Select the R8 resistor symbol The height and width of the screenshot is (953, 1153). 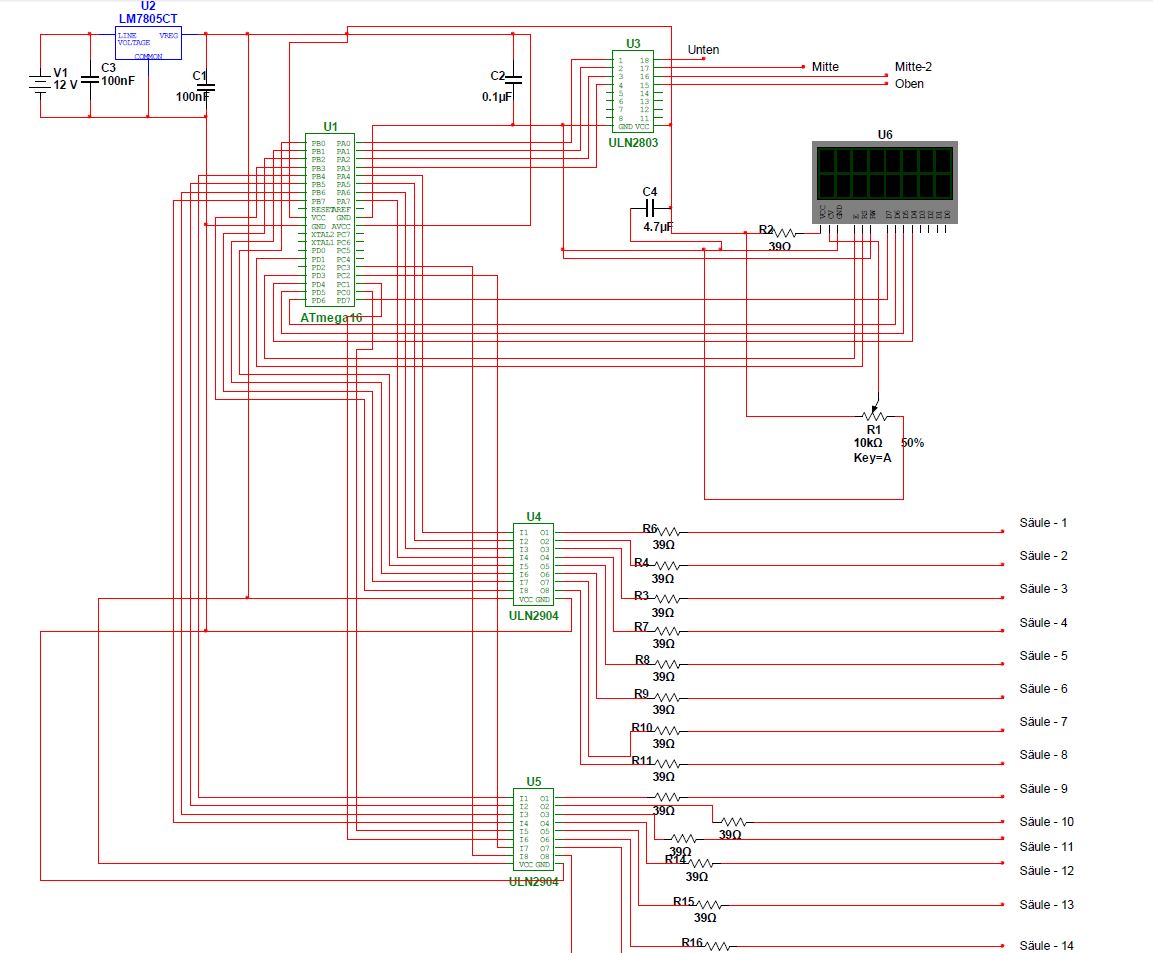tap(668, 664)
